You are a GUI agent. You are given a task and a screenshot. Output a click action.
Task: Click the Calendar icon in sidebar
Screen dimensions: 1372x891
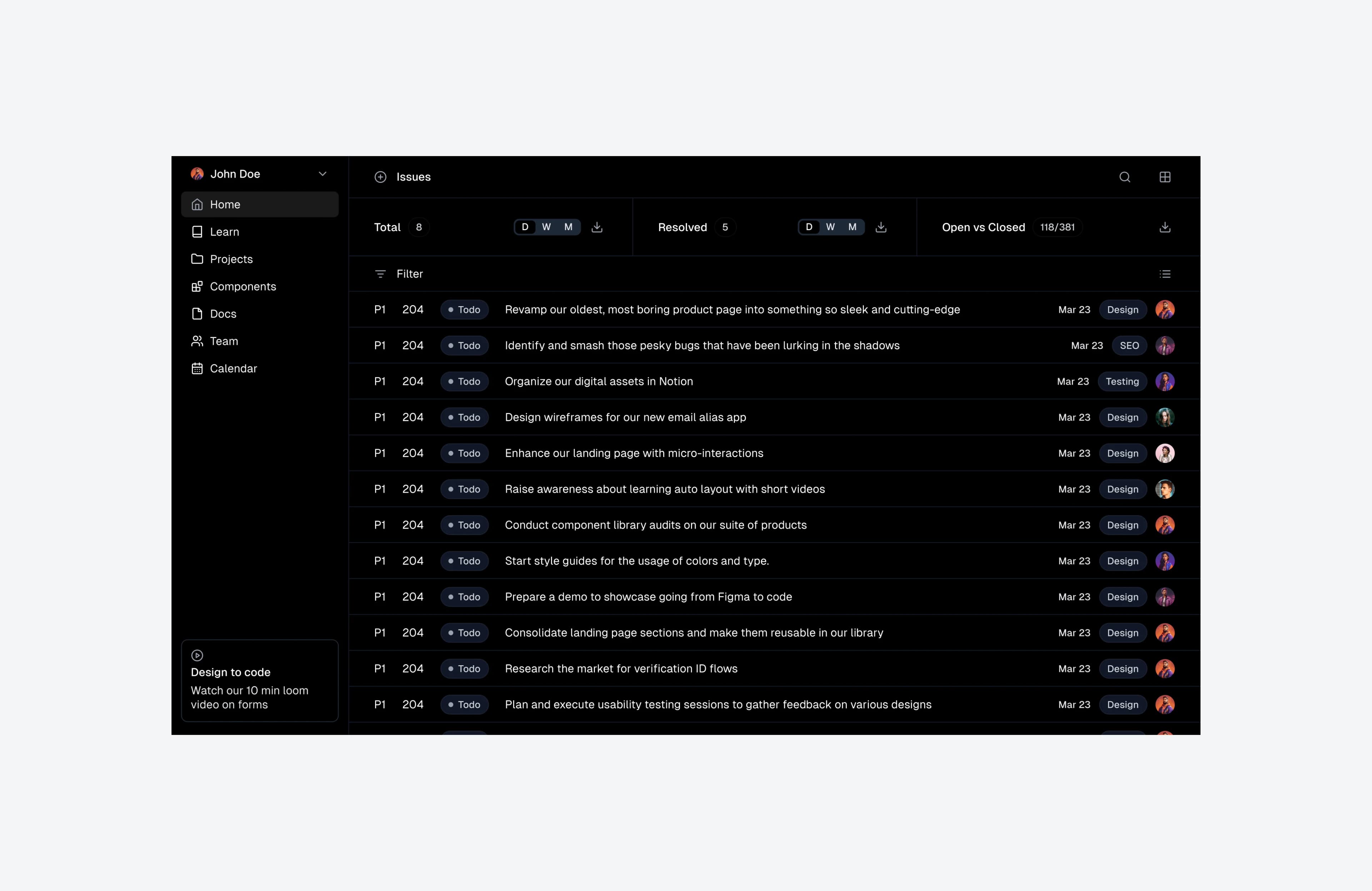[197, 368]
